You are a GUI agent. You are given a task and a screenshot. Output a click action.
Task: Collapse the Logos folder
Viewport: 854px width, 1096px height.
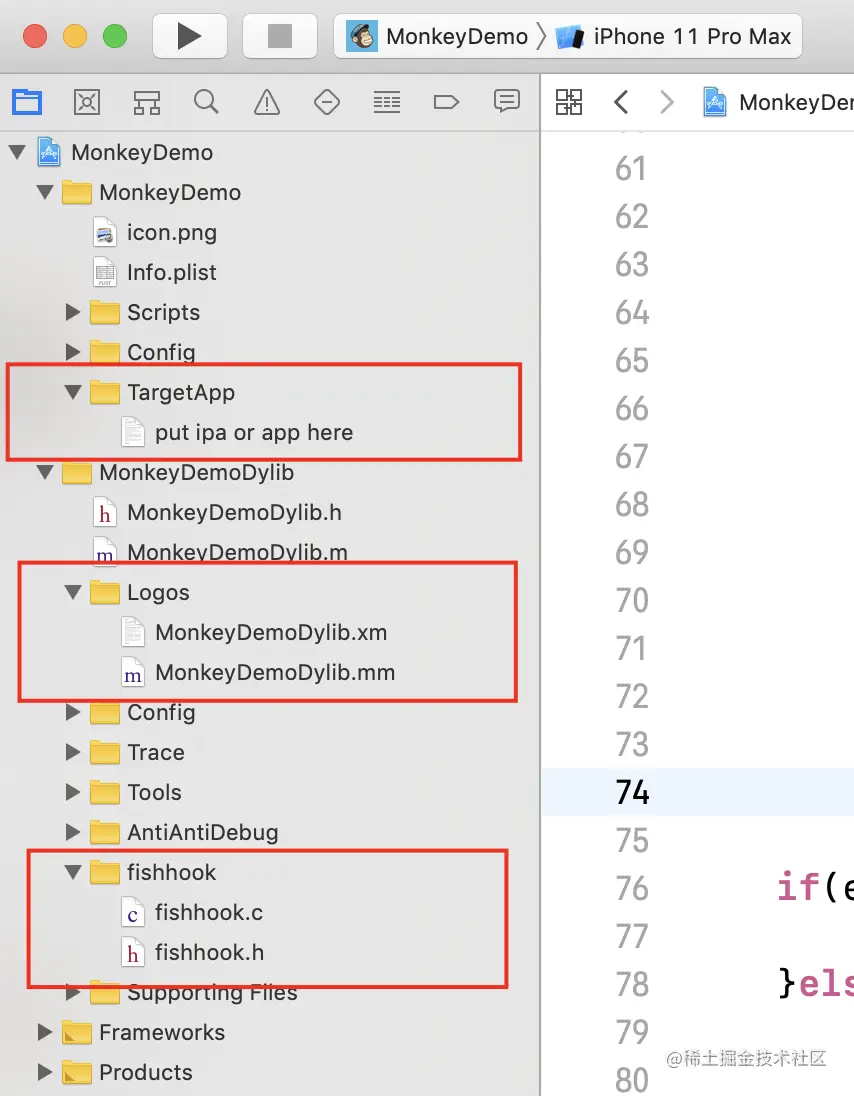(x=73, y=592)
